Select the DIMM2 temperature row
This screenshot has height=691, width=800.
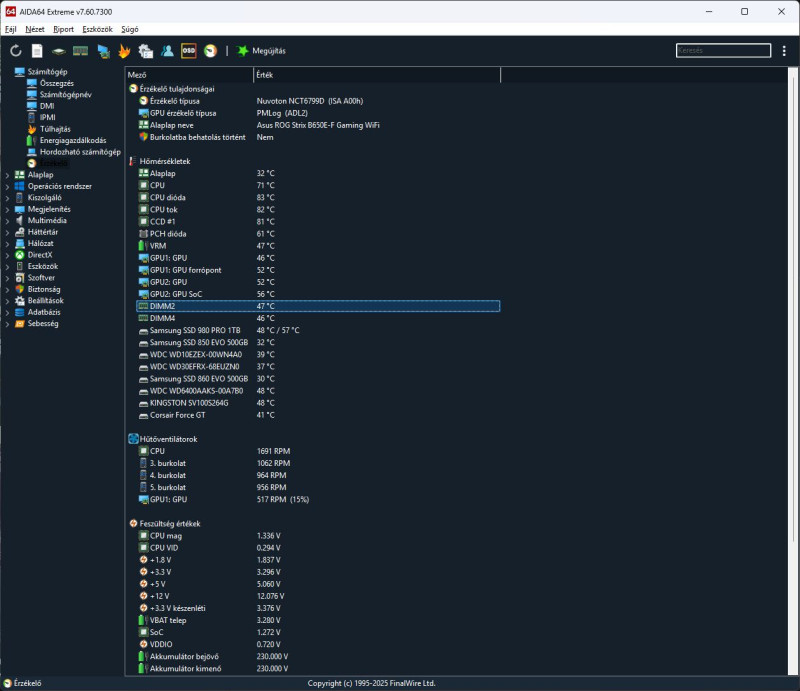coord(318,306)
